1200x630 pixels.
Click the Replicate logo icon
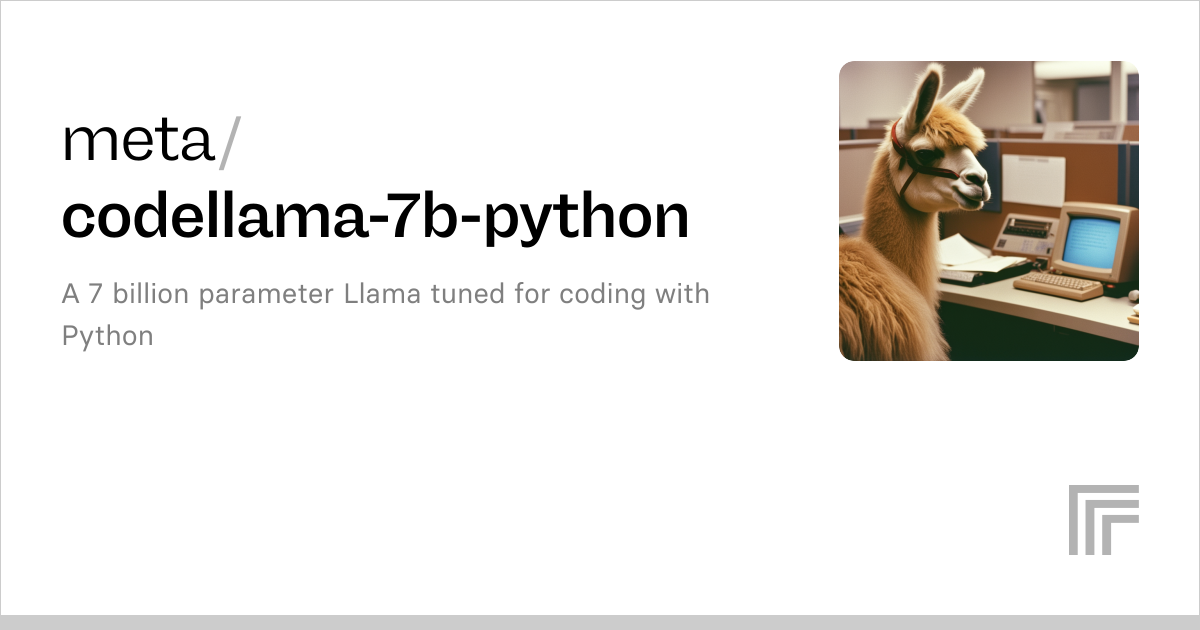(1103, 520)
